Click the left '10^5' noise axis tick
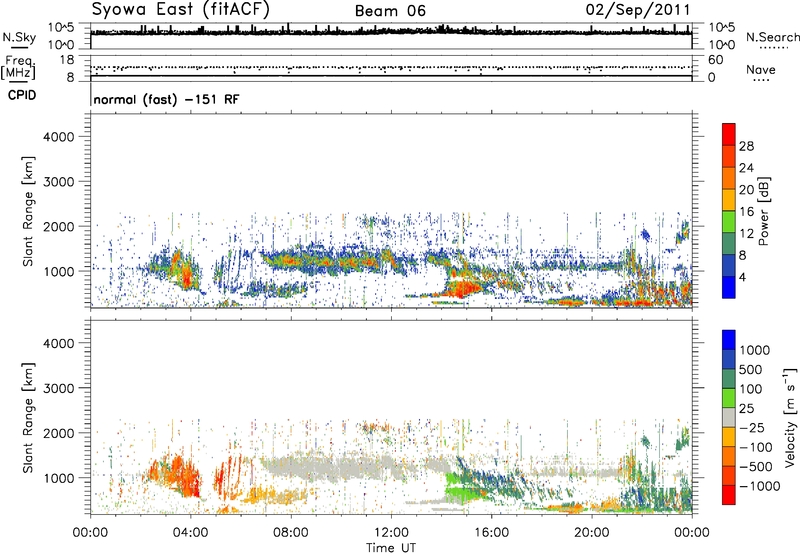This screenshot has width=800, height=554. click(x=61, y=27)
